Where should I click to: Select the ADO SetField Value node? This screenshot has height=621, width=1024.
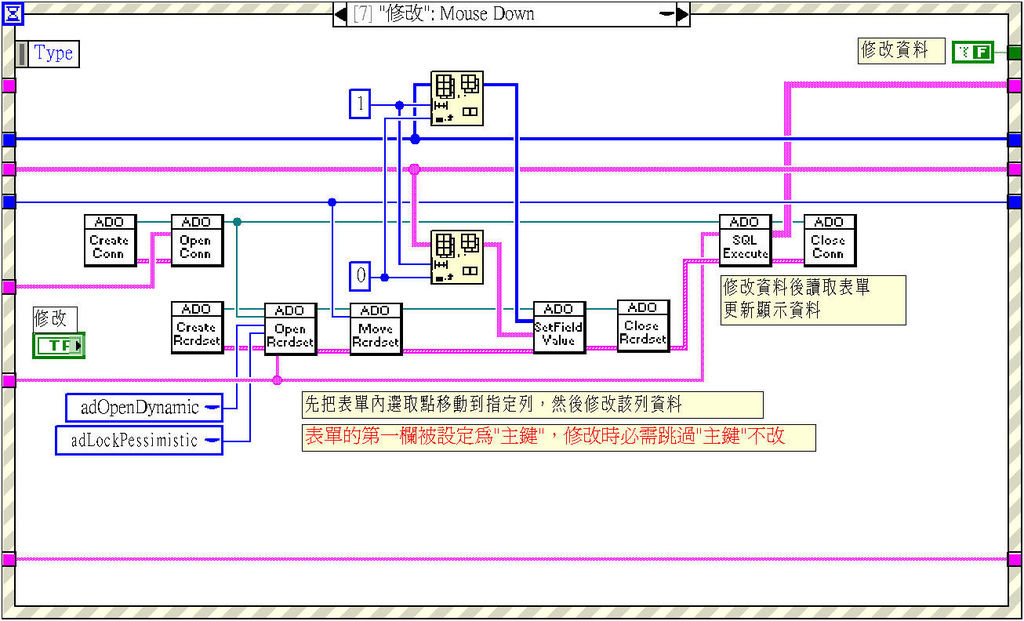coord(559,327)
